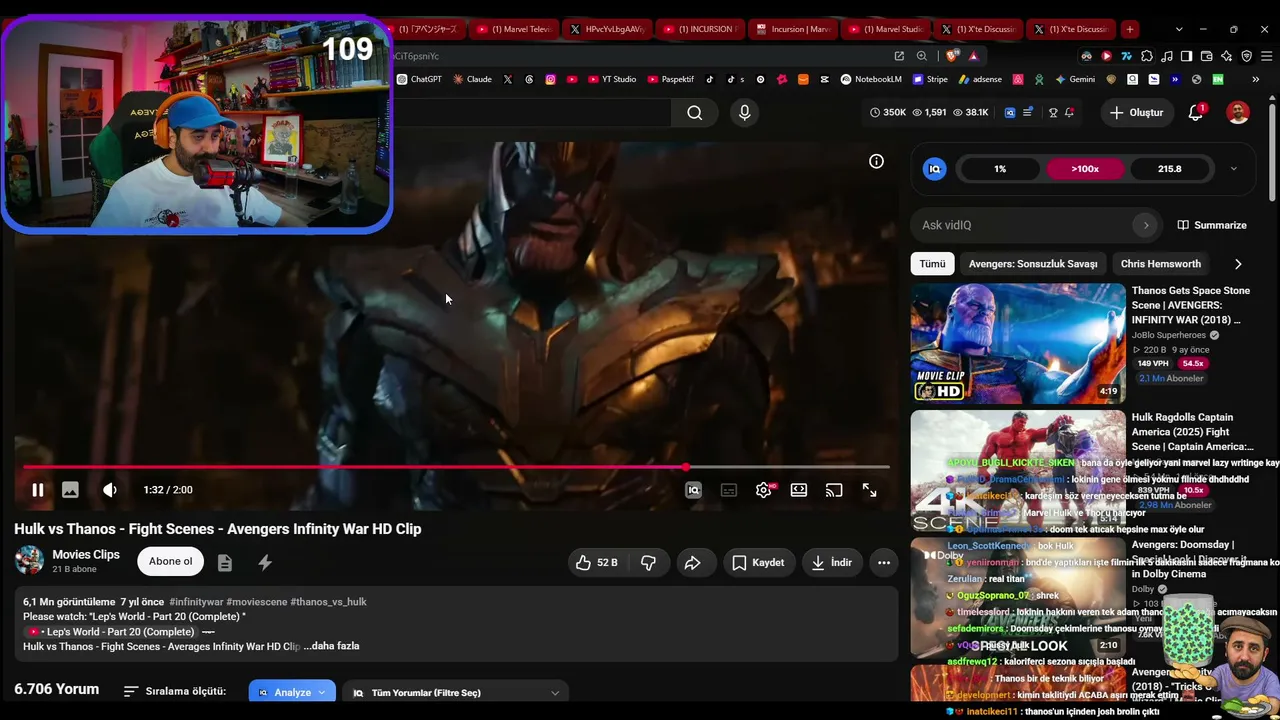
Task: Select Chris Hemsworth filter chip
Action: [1161, 264]
